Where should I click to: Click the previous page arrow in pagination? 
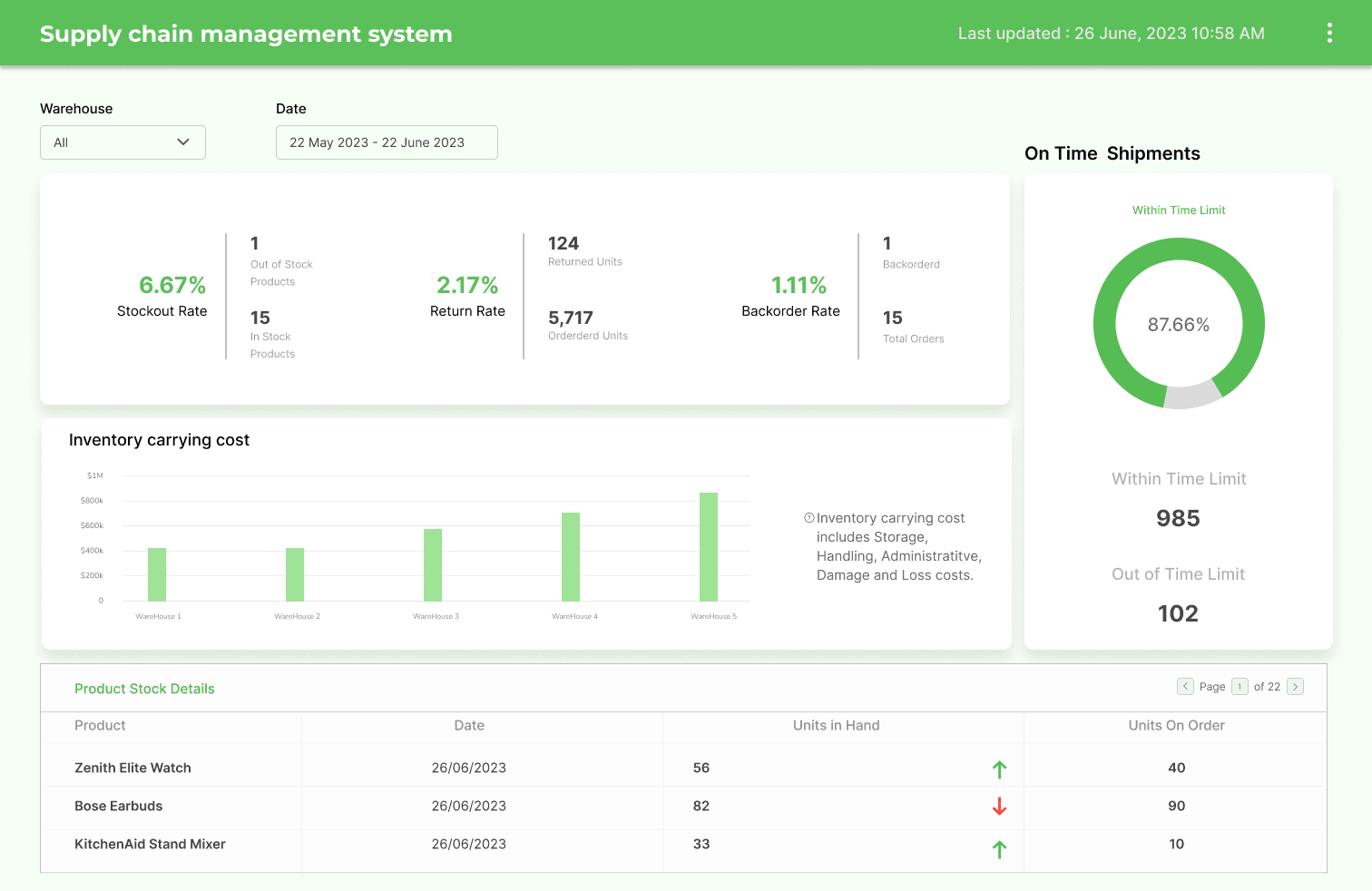[1185, 687]
